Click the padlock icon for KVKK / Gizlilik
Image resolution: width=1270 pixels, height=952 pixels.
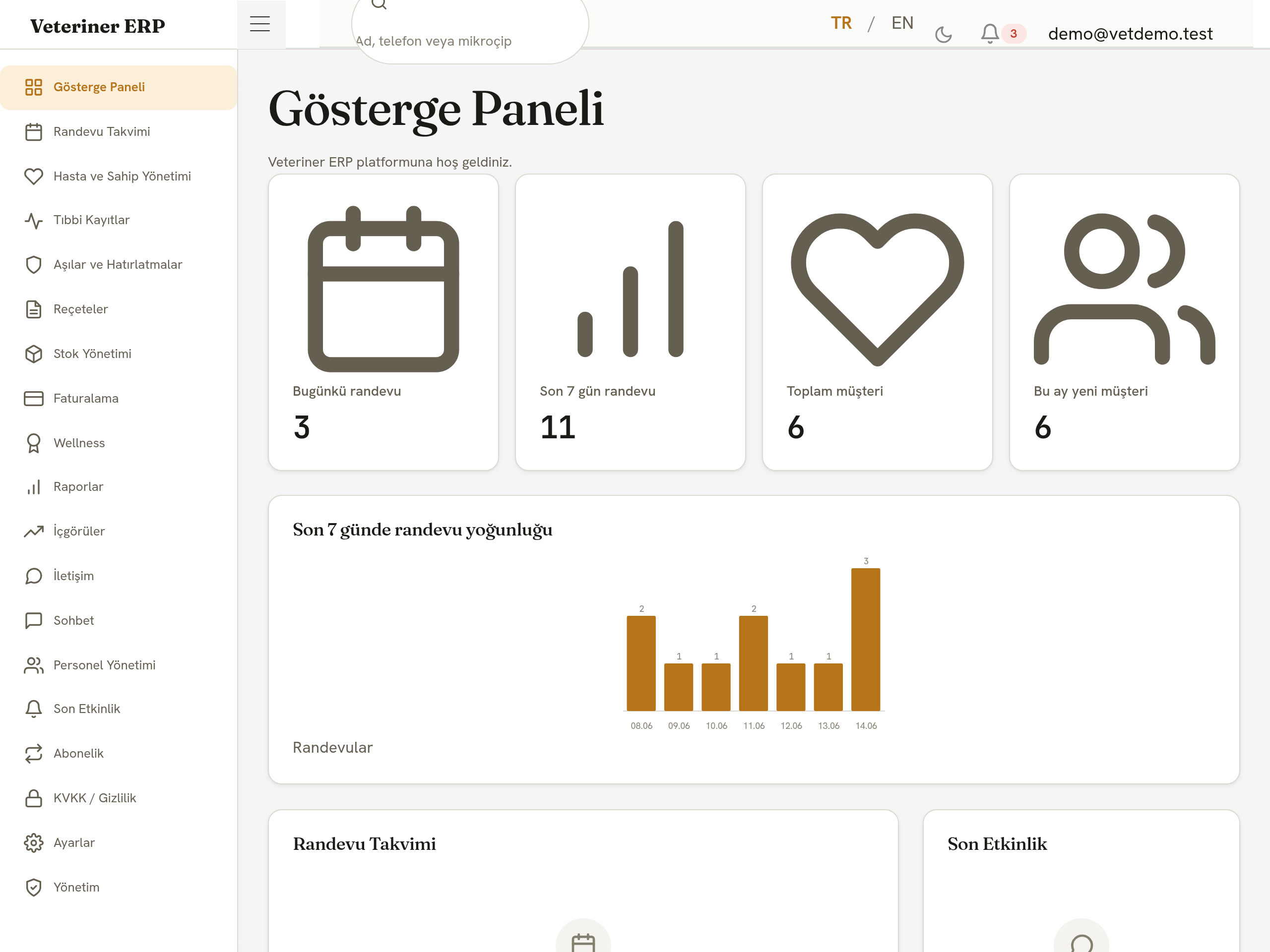point(34,798)
